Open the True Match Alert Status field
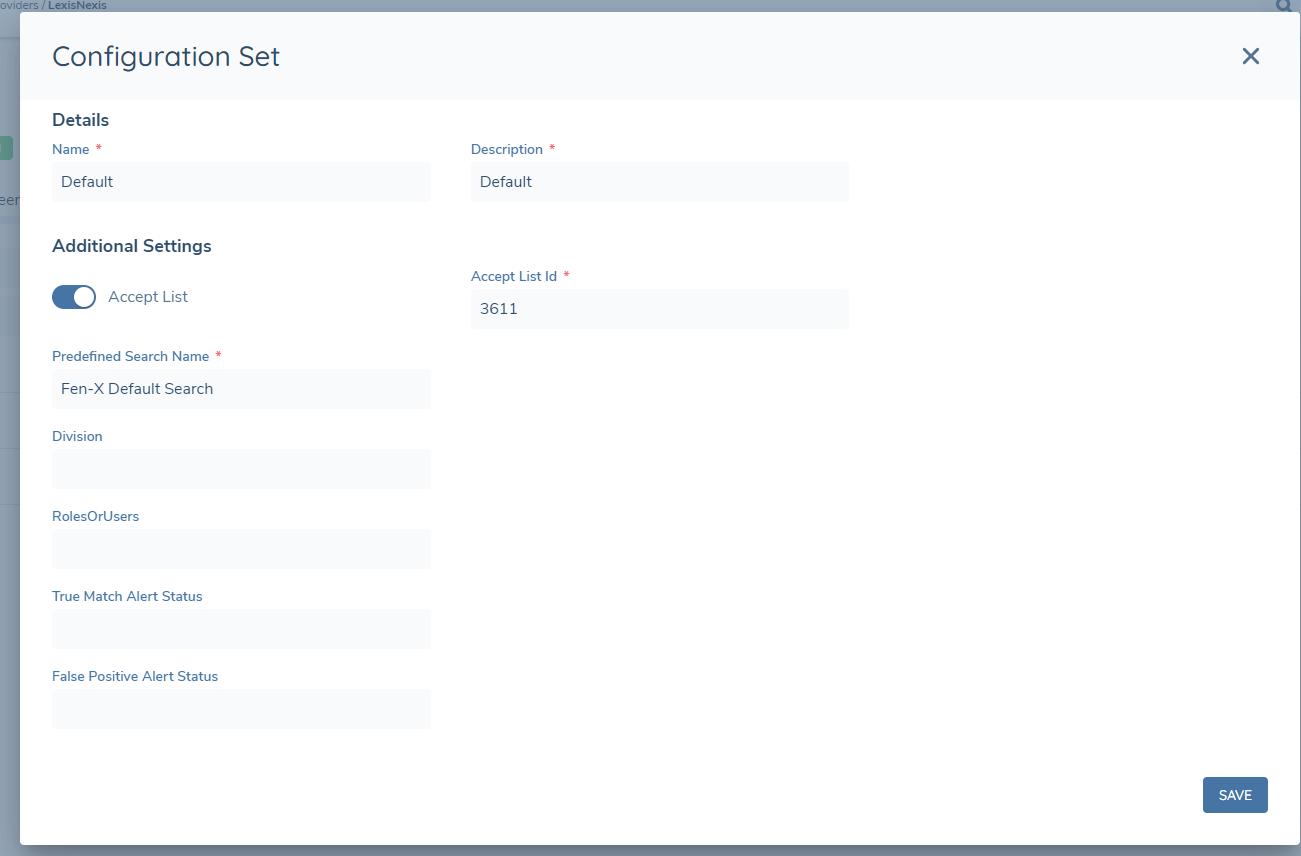Screen dimensions: 1301x856 pyautogui.click(x=240, y=629)
